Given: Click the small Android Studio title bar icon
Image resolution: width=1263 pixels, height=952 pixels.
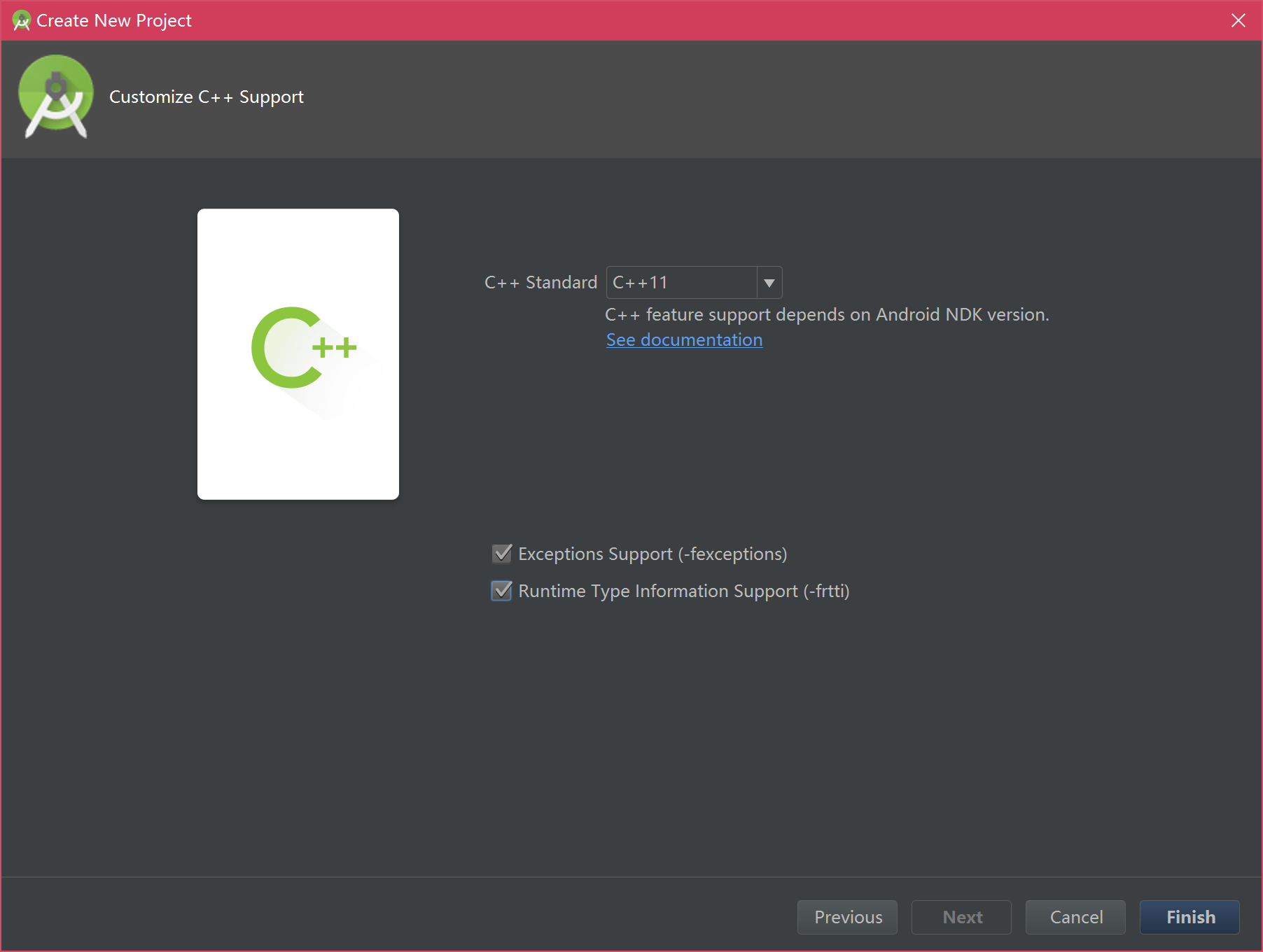Looking at the screenshot, I should click(x=22, y=21).
